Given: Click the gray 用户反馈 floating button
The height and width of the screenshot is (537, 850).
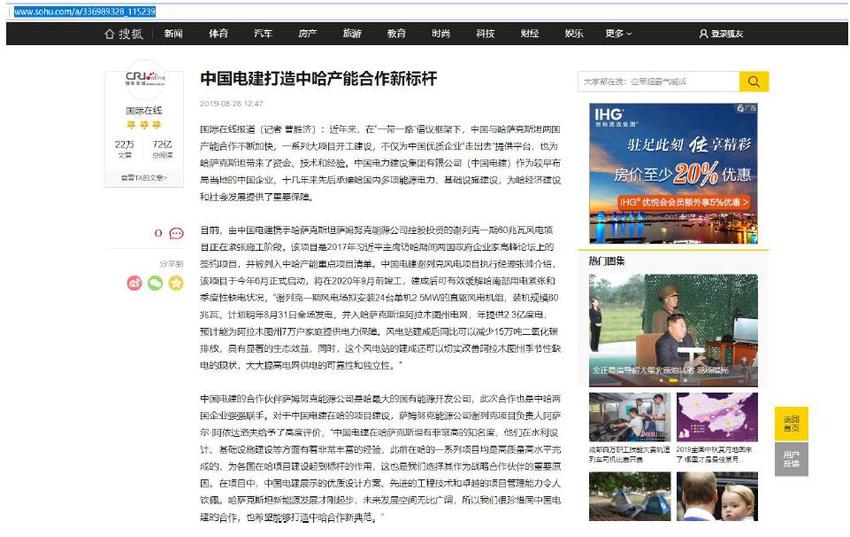Looking at the screenshot, I should coord(791,460).
